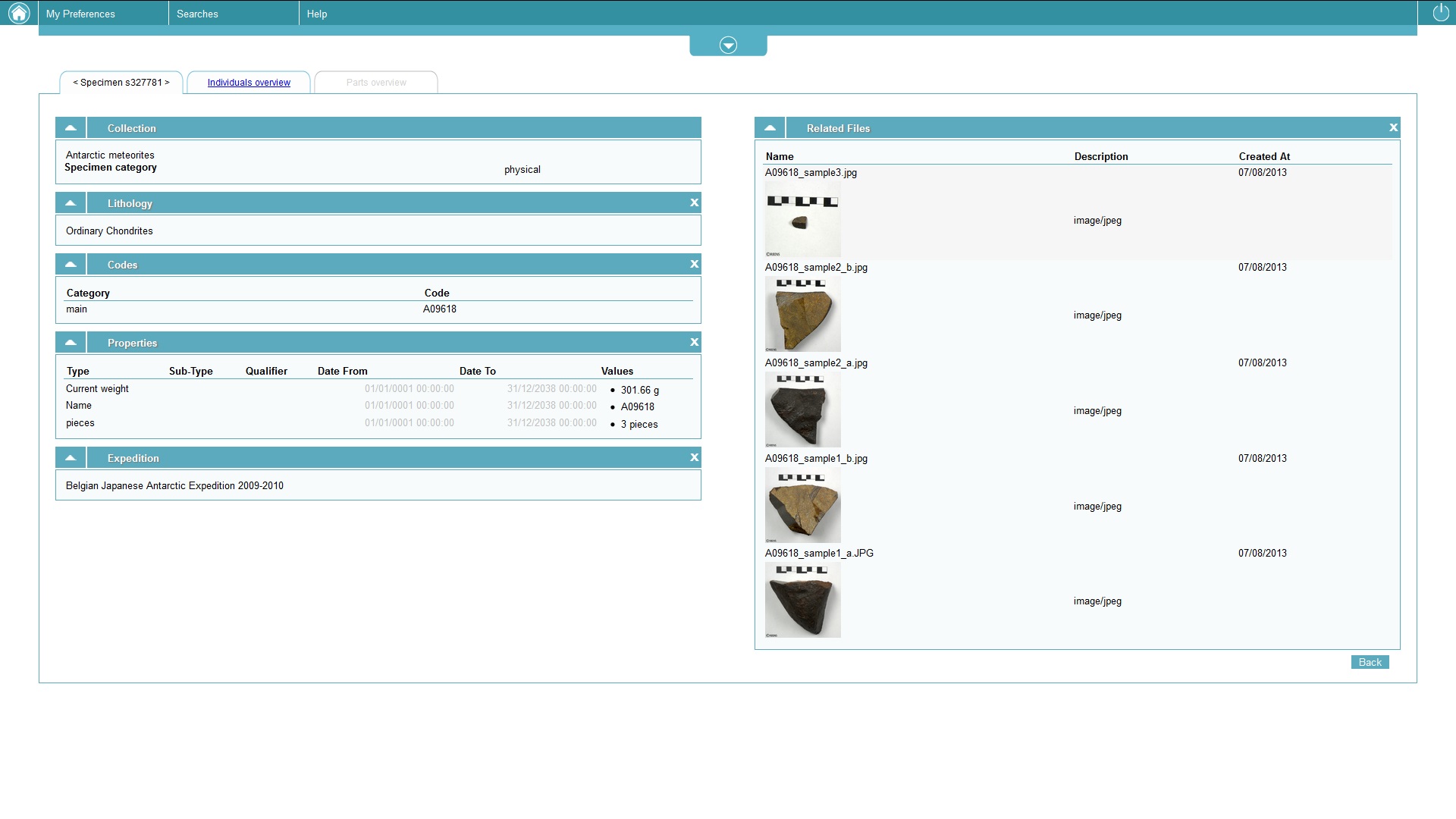1456x819 pixels.
Task: Switch to Individuals overview tab
Action: (249, 83)
